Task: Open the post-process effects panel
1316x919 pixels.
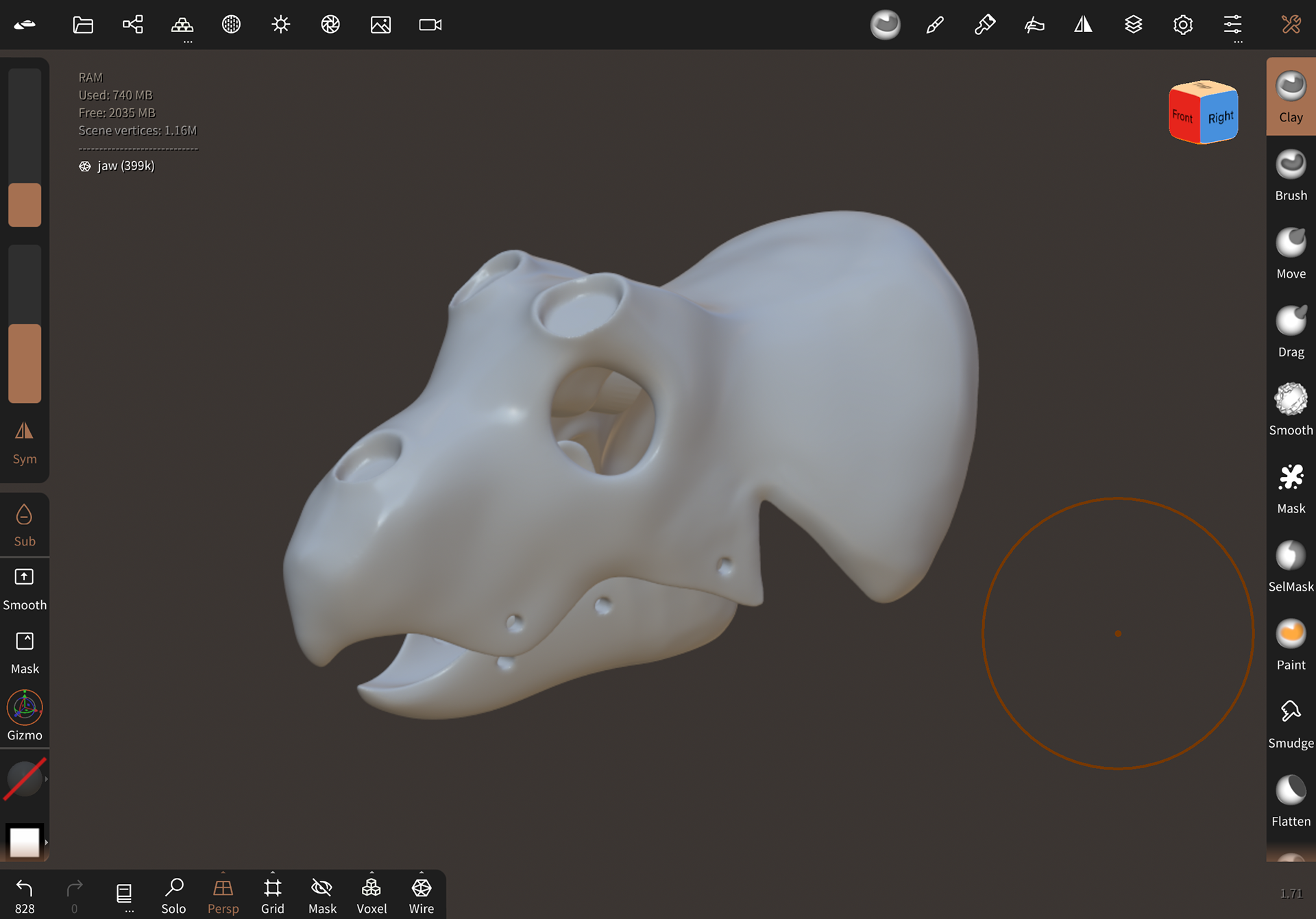Action: [330, 25]
